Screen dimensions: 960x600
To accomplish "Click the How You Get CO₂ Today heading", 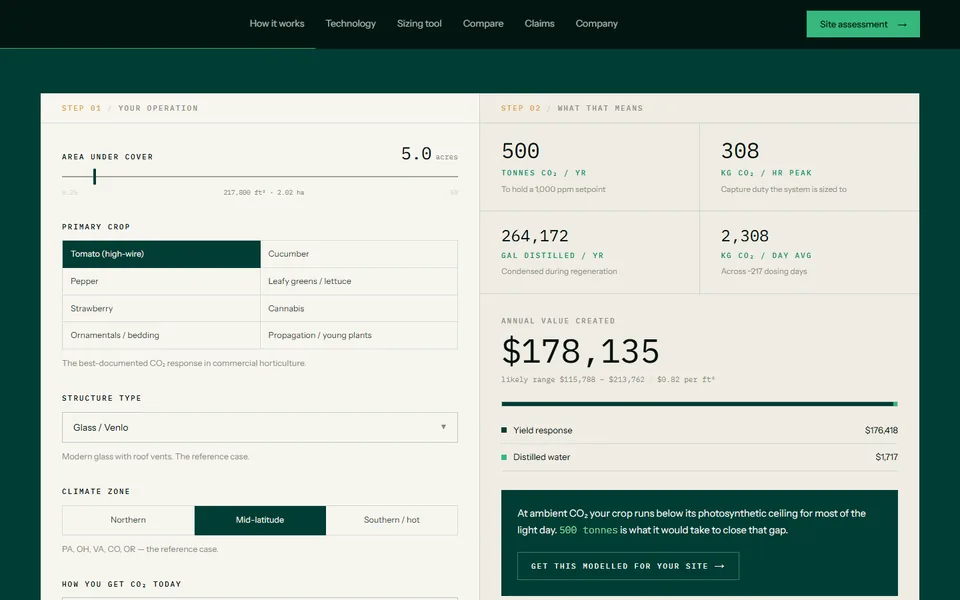I will pos(121,584).
